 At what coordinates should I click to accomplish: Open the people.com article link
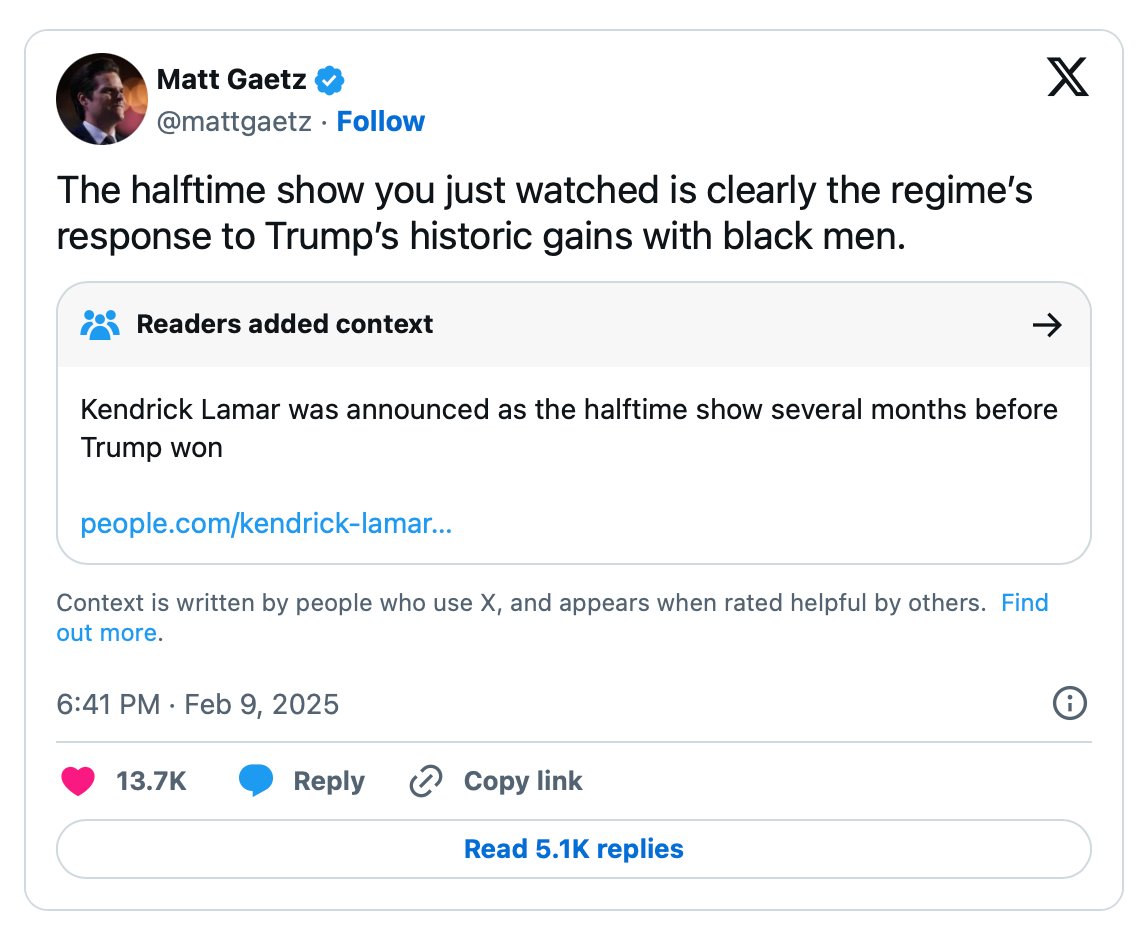(x=266, y=523)
